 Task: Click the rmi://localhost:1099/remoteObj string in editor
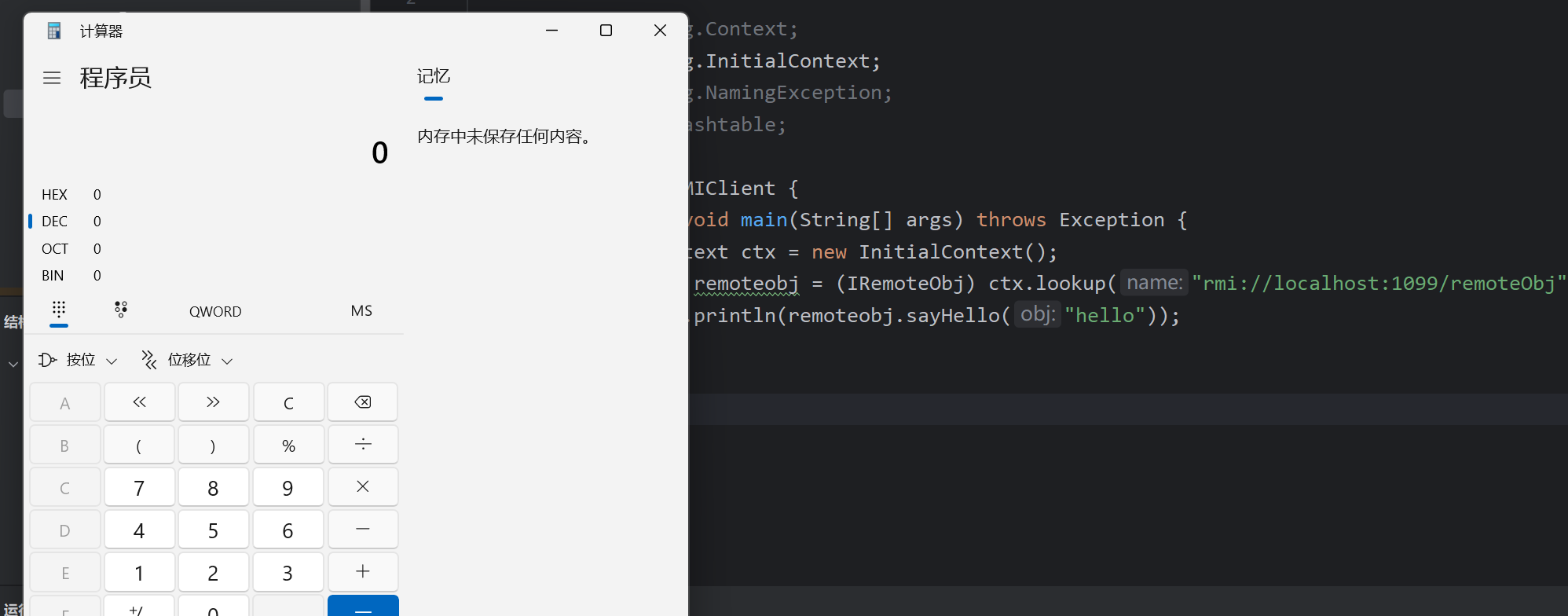pos(1379,283)
